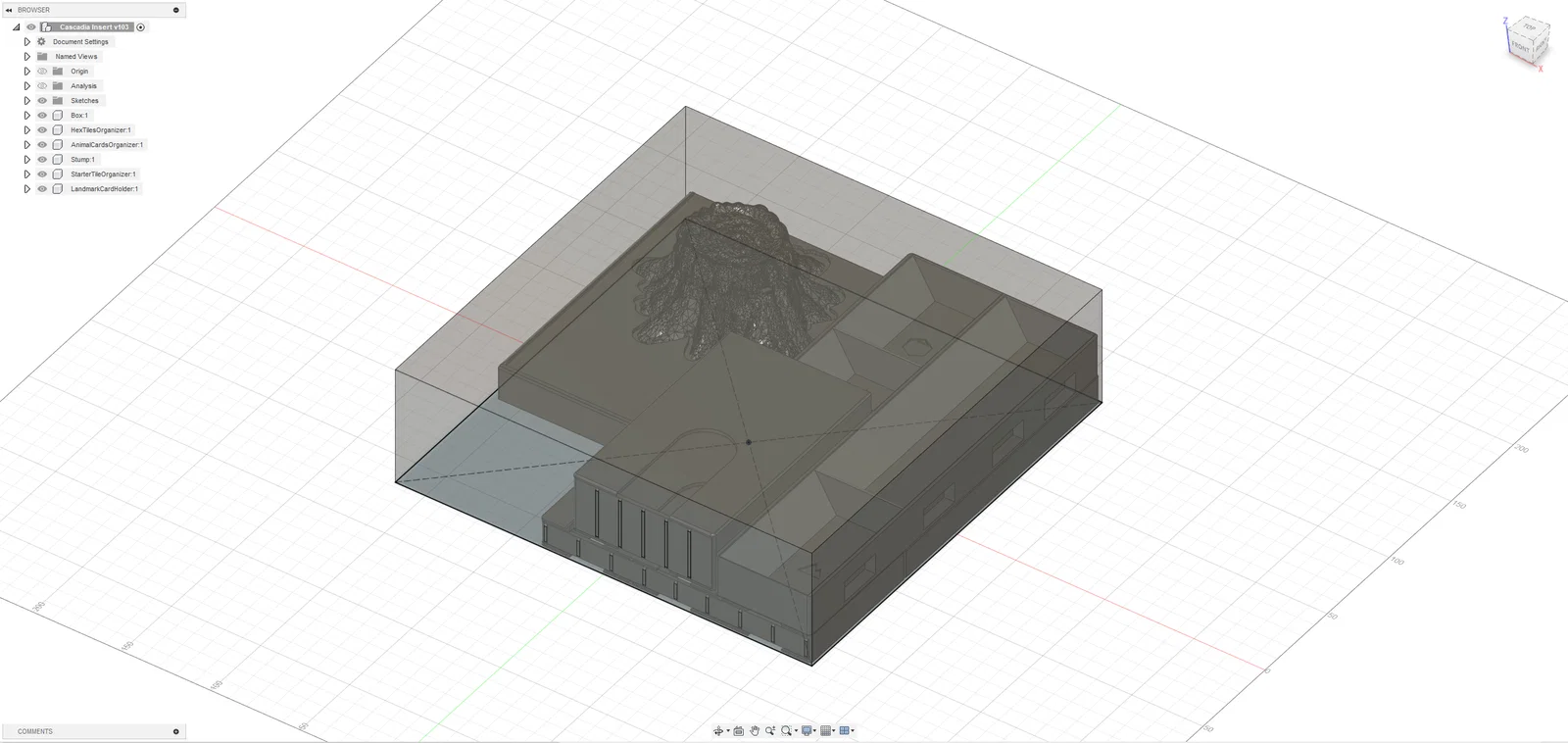
Task: Expand the AnimalCardsOrganizer:1 component
Action: 27,145
